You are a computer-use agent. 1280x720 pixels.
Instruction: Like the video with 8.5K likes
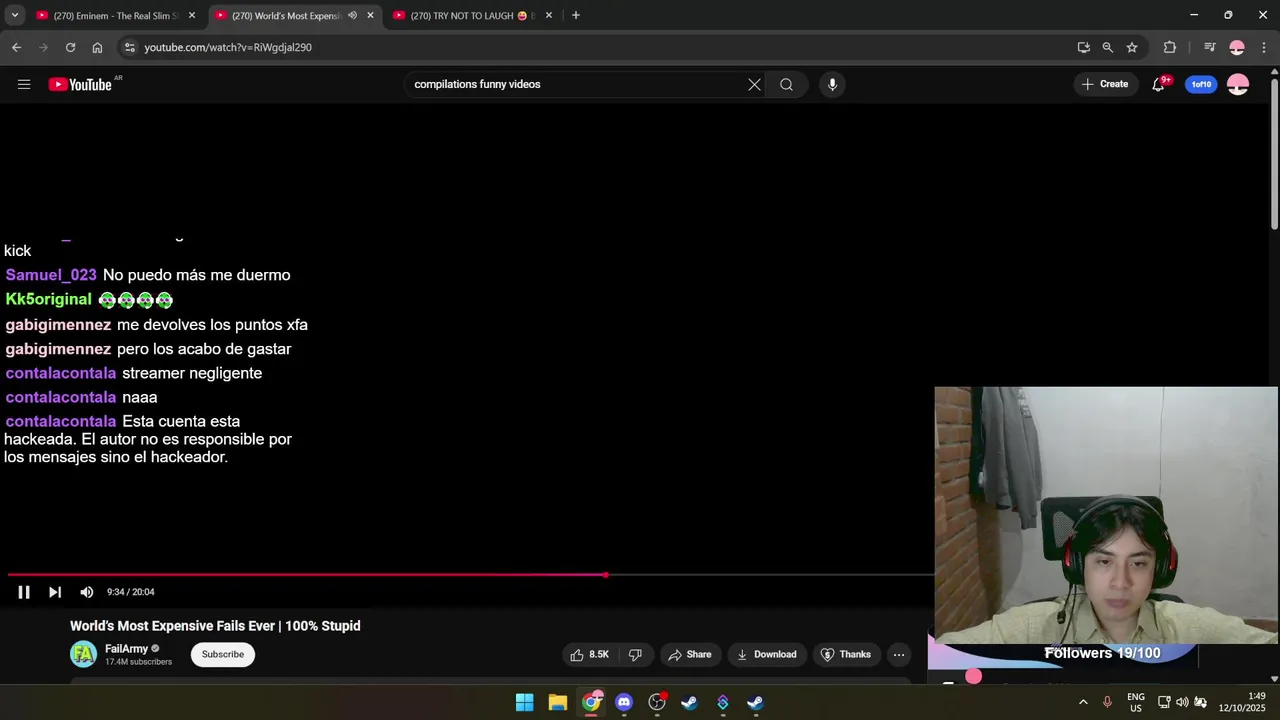coord(588,654)
